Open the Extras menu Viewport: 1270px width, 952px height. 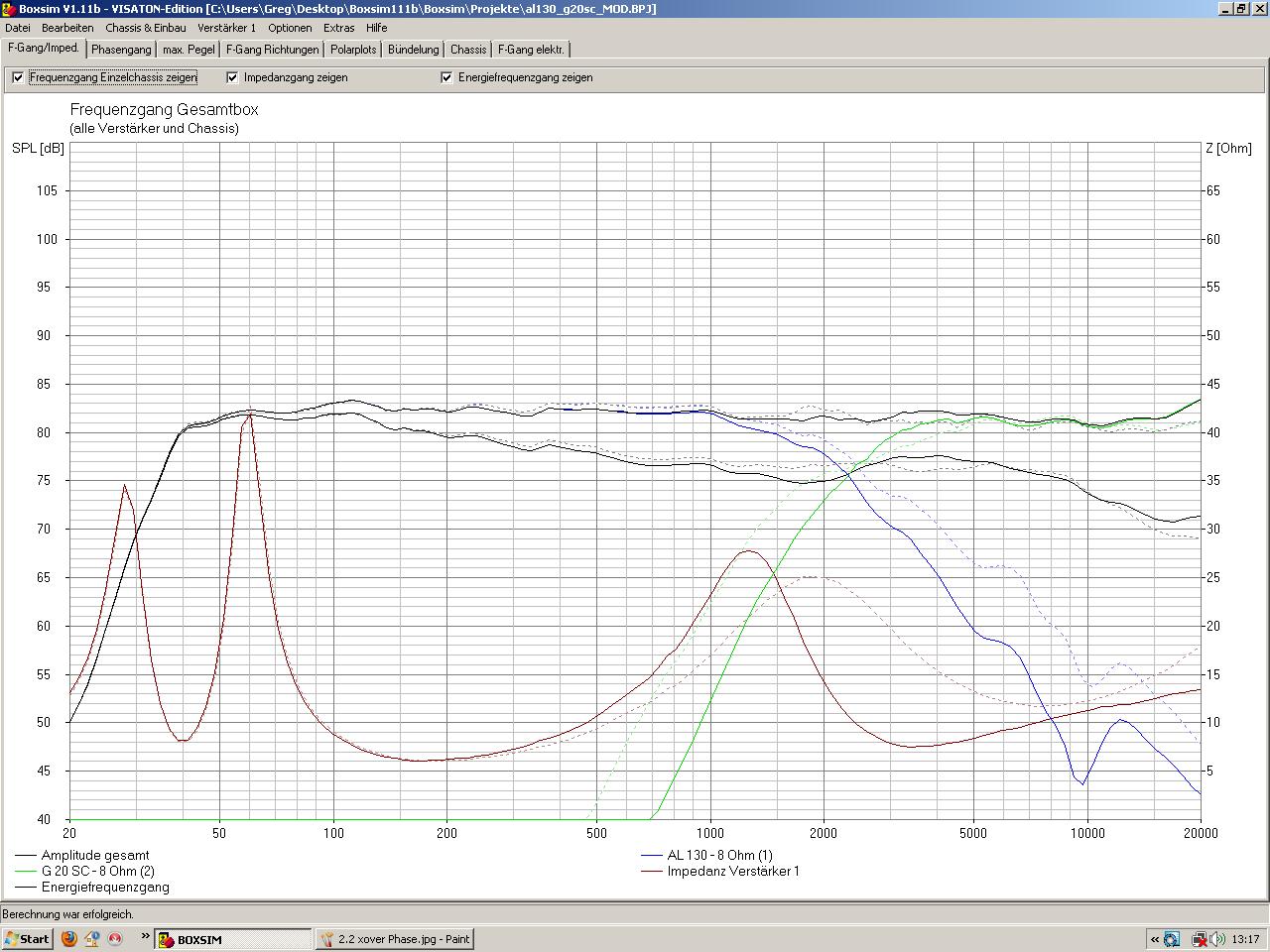(x=339, y=28)
